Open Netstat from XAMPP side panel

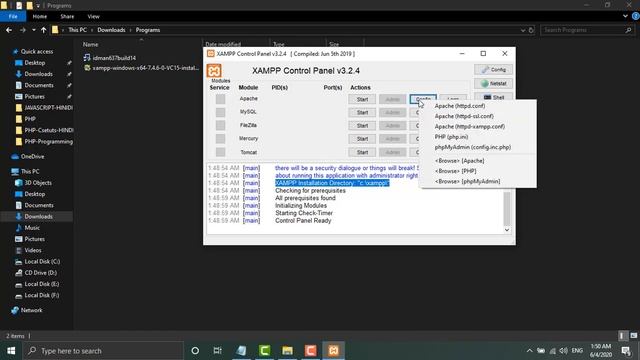(493, 83)
